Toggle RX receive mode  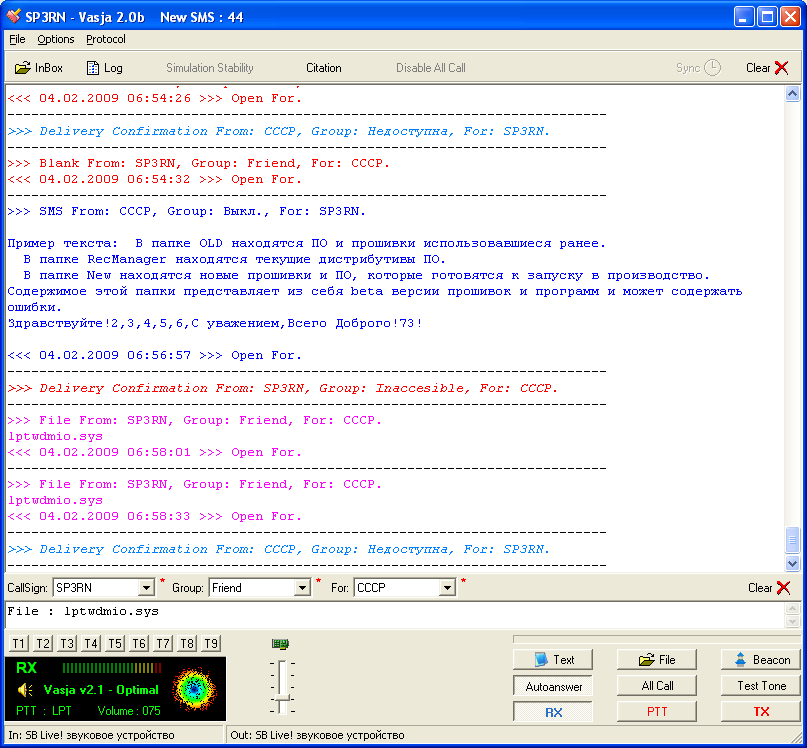point(554,712)
